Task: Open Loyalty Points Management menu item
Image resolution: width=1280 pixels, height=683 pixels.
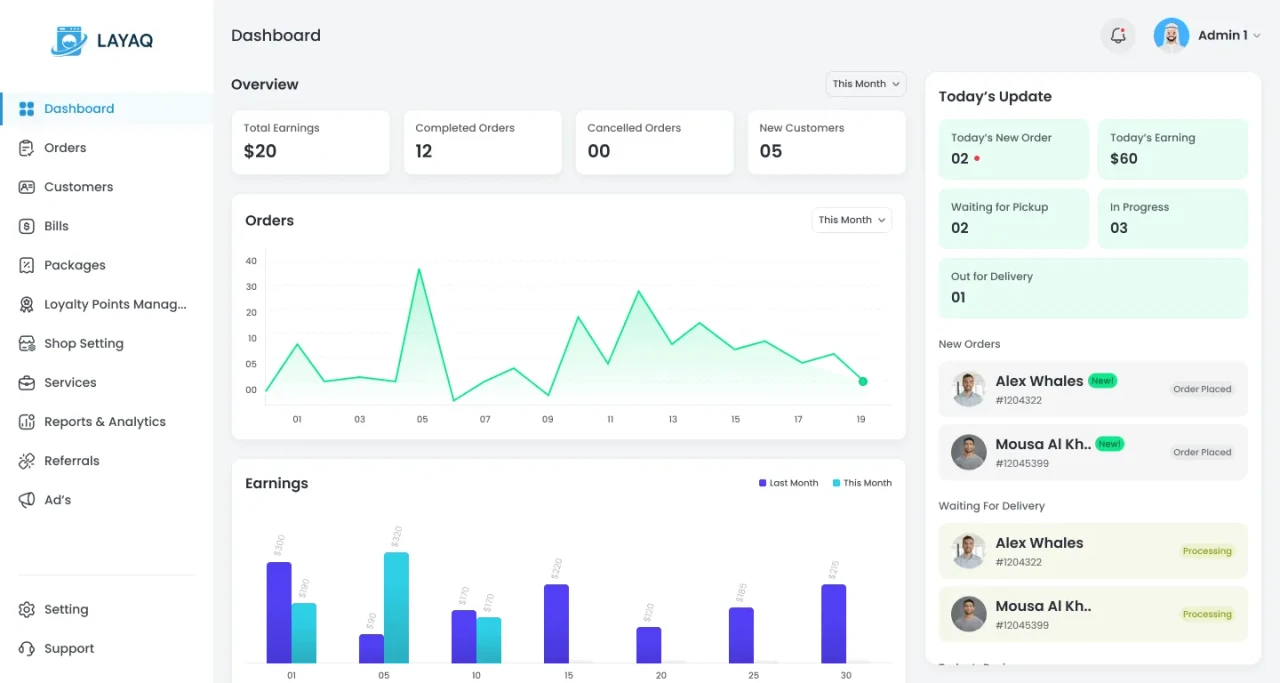Action: (x=115, y=304)
